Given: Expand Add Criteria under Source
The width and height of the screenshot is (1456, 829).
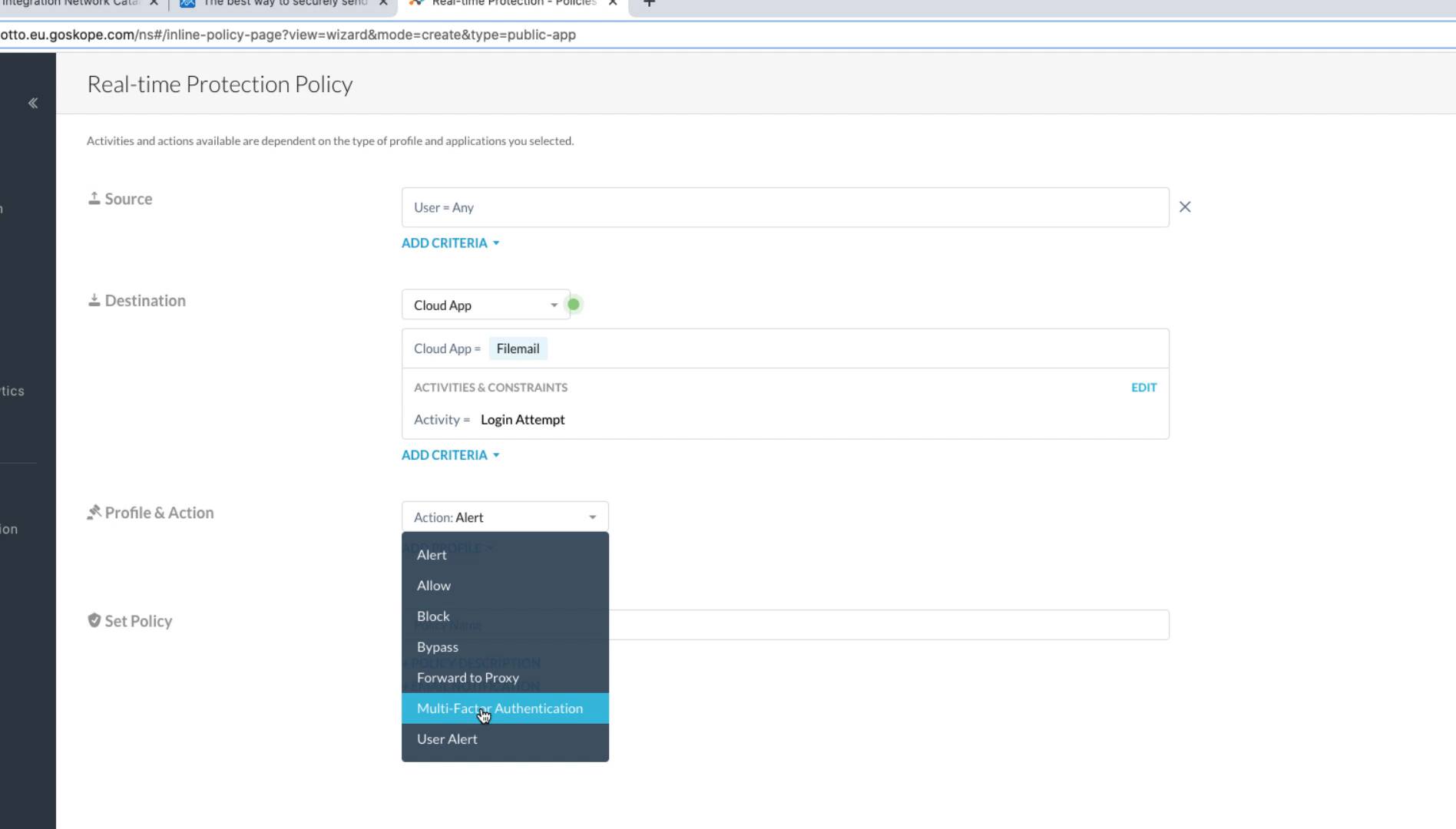Looking at the screenshot, I should click(450, 243).
